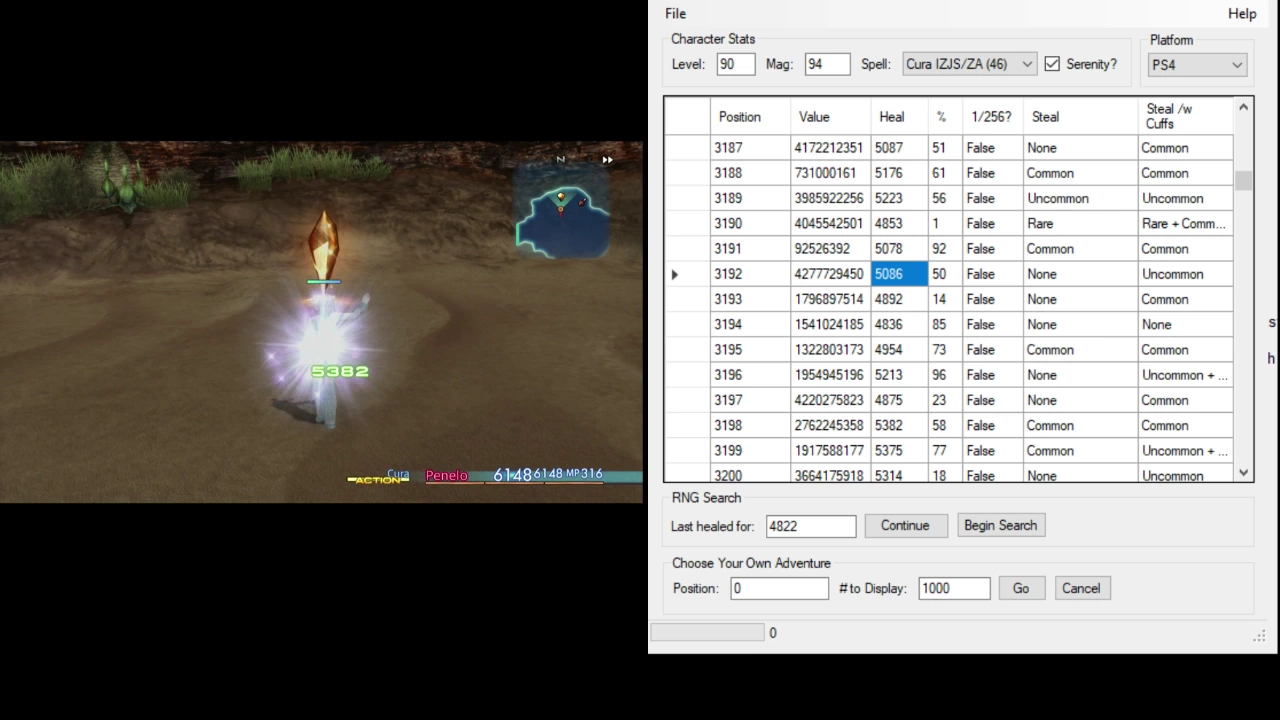Click the Heal column header
Viewport: 1280px width, 720px height.
(x=899, y=116)
